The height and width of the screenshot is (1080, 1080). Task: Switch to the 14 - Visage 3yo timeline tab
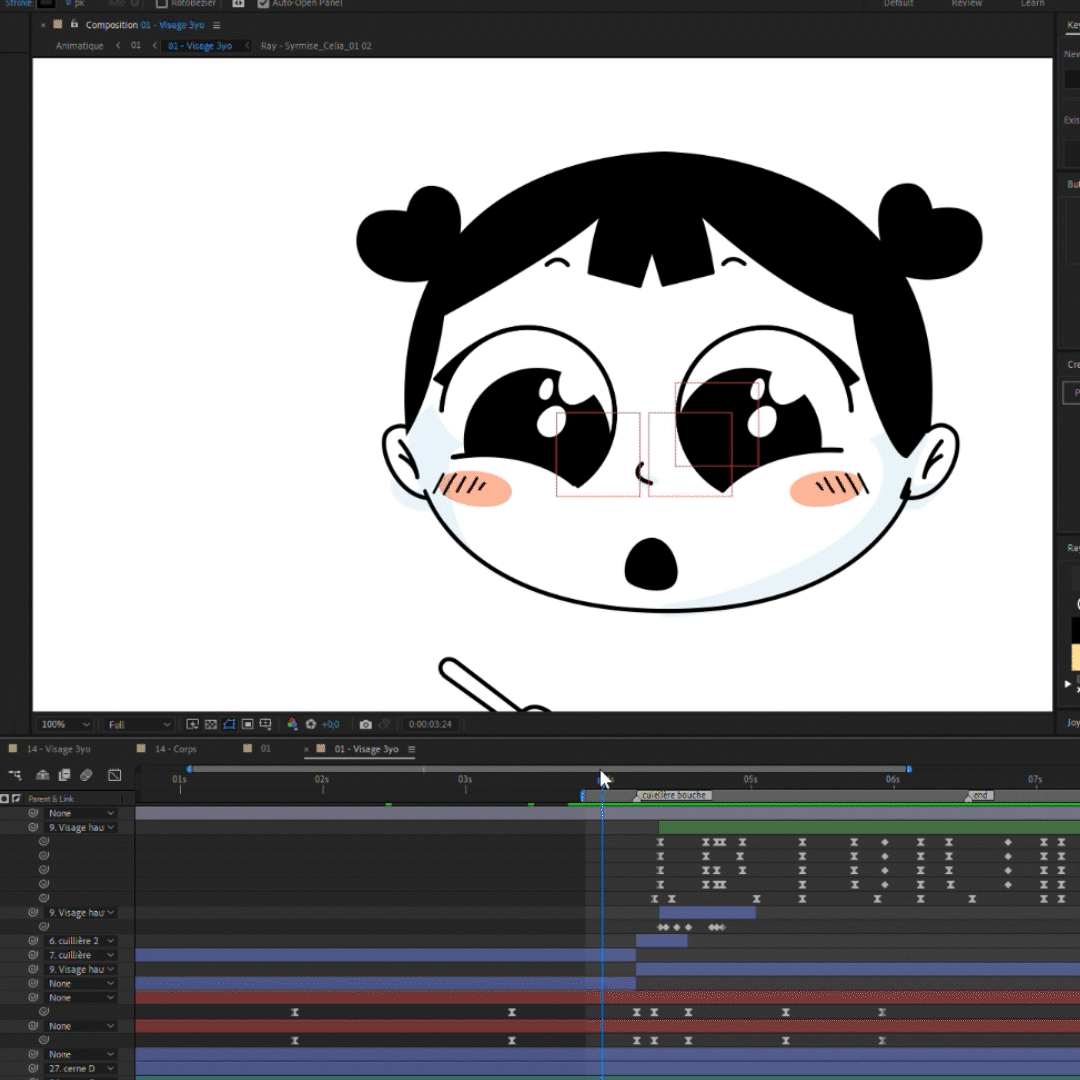(x=58, y=749)
